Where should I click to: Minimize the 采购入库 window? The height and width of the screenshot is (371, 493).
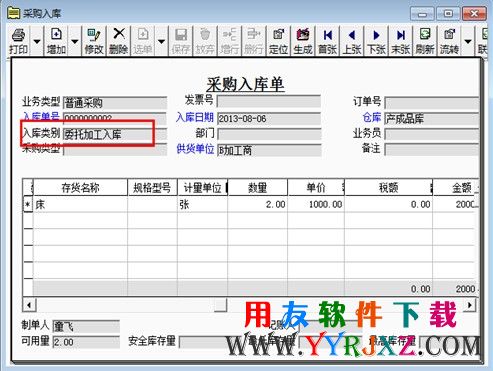[422, 14]
